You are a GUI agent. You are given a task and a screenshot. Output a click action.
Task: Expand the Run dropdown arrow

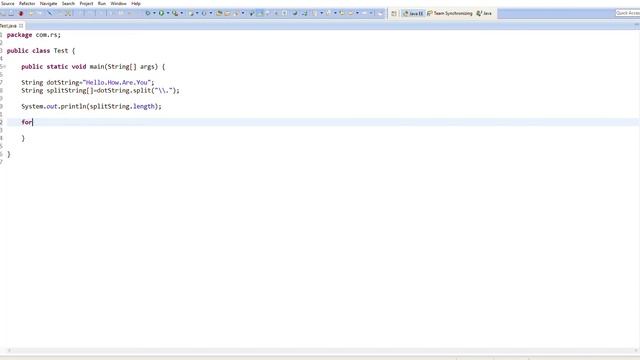pos(168,13)
